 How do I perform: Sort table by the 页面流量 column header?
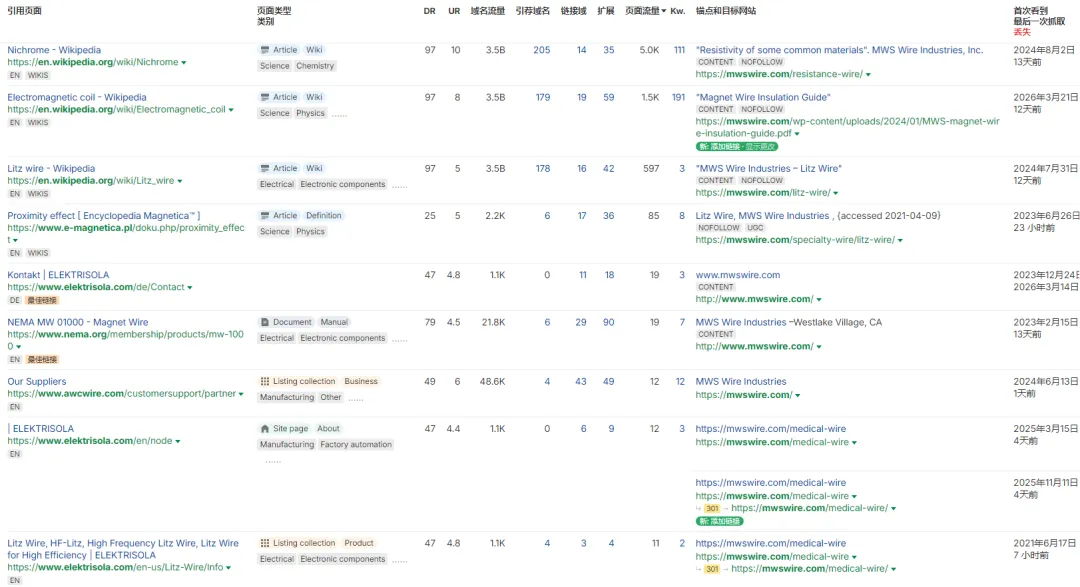643,11
